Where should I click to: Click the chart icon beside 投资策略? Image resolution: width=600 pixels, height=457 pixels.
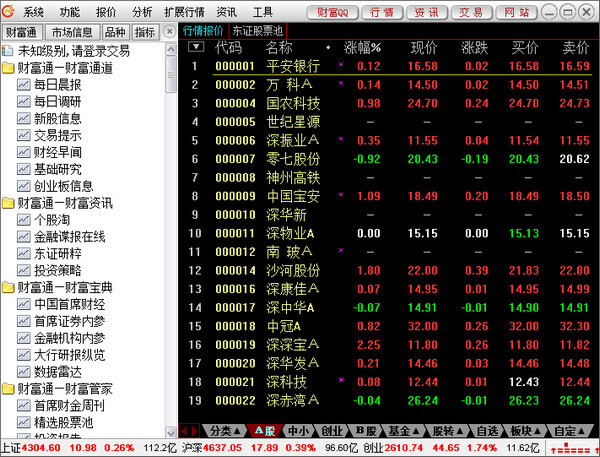(23, 270)
